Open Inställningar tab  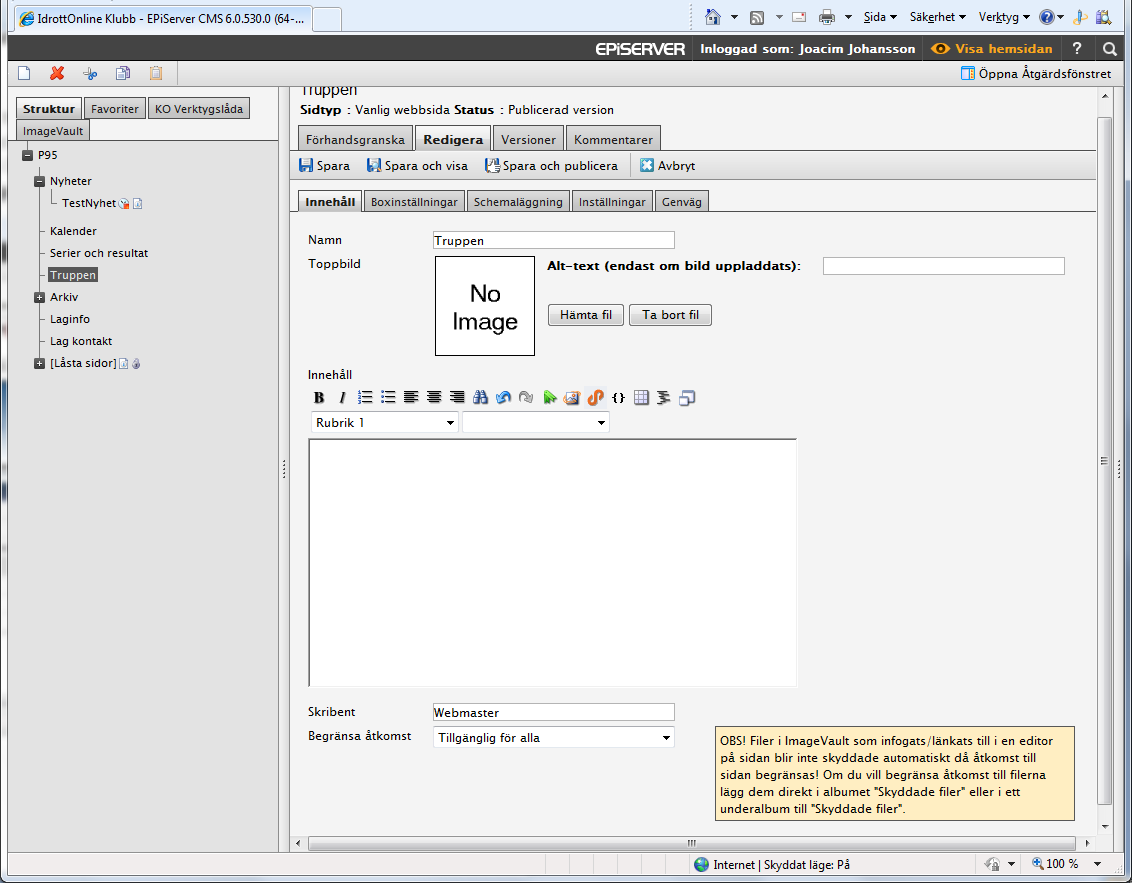click(x=612, y=201)
